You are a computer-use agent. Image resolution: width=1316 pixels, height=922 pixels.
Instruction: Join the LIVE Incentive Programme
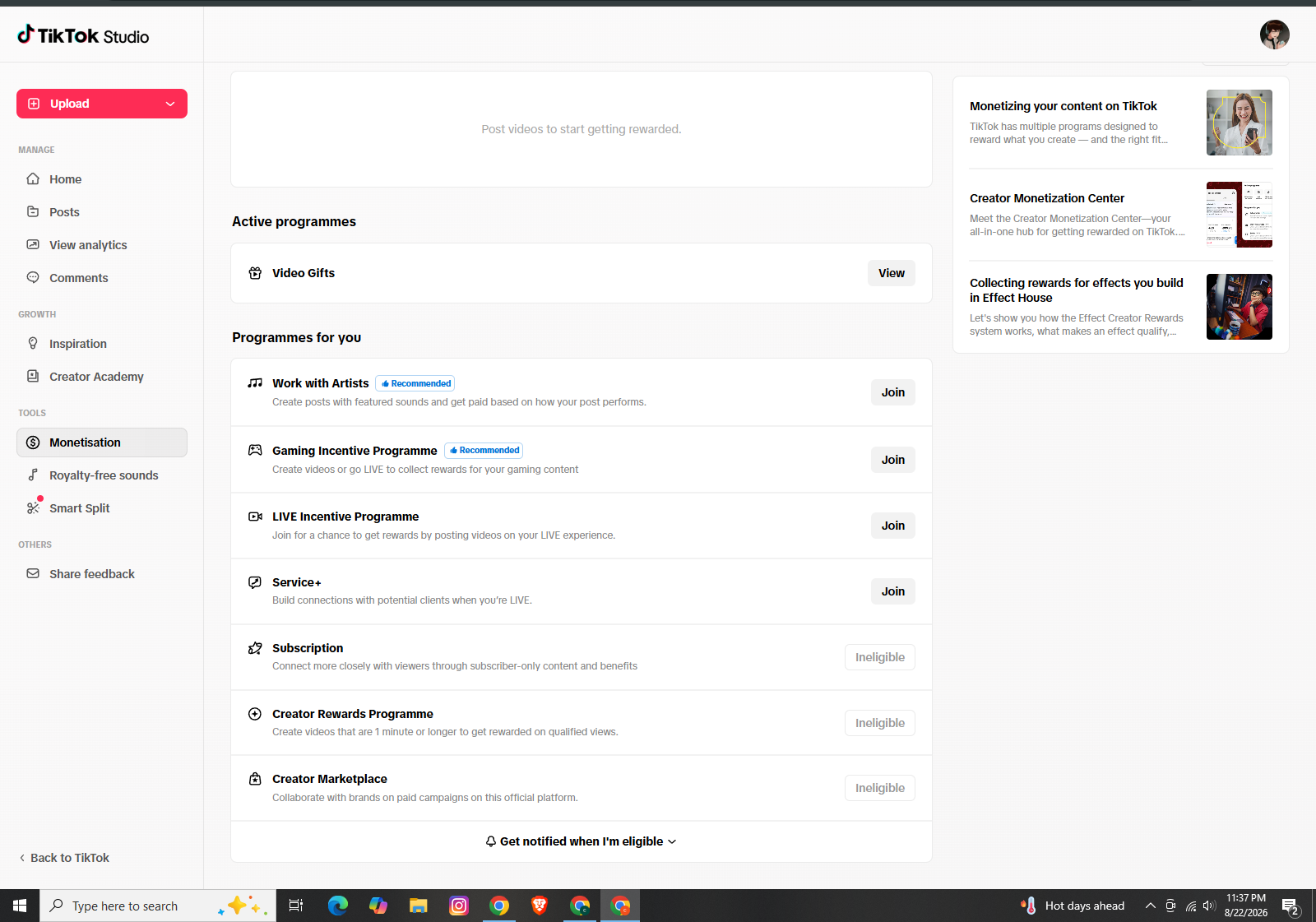tap(893, 526)
